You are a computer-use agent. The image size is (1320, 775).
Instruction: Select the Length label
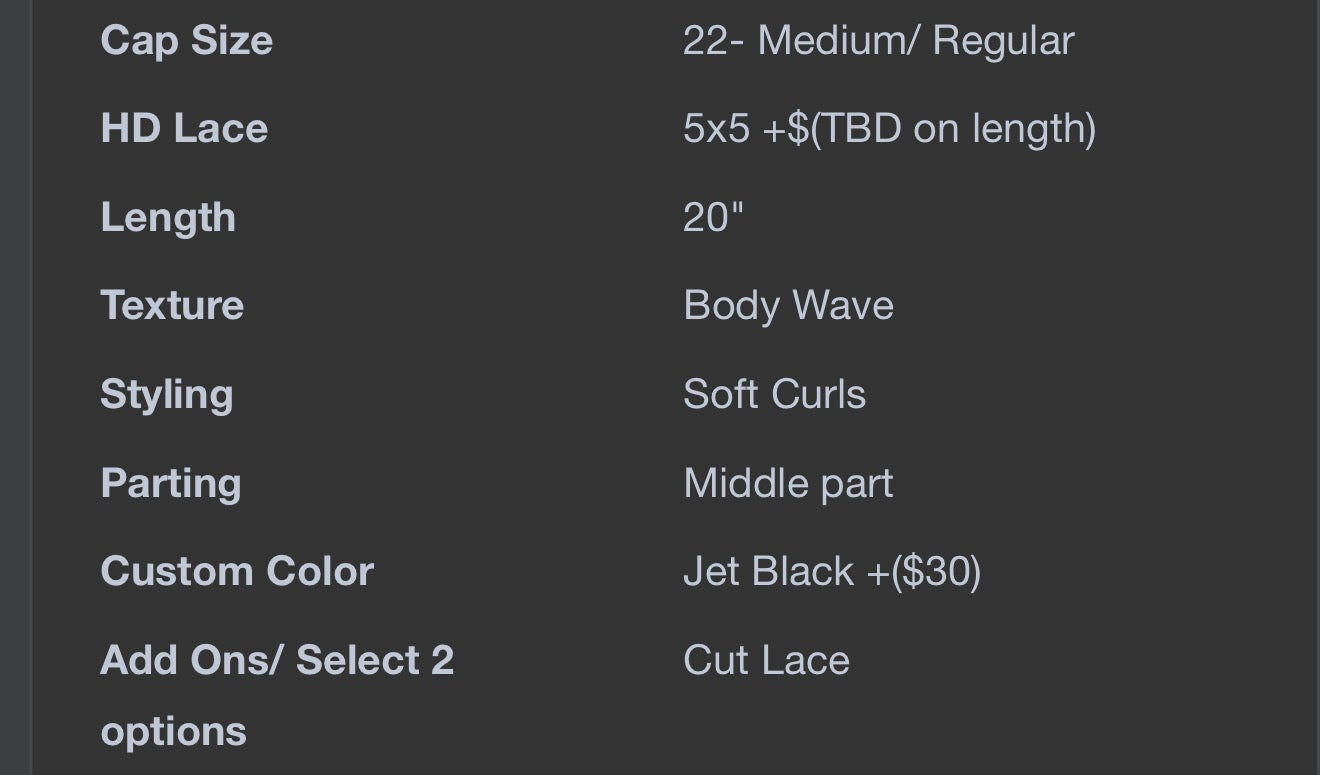pyautogui.click(x=168, y=218)
